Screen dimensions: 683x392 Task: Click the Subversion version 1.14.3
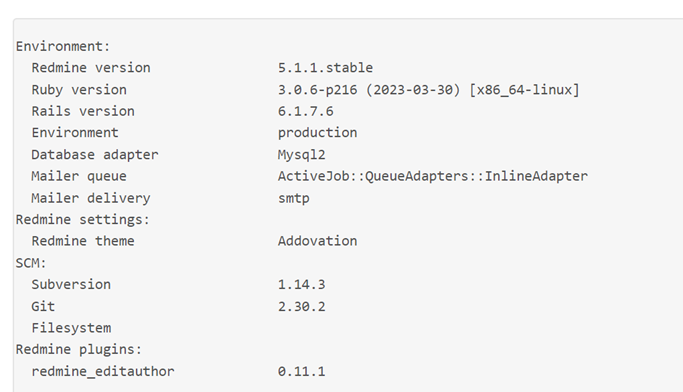[x=301, y=284]
